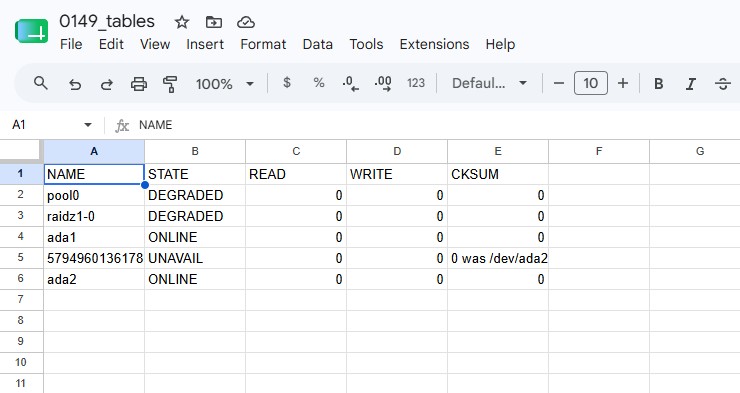740x393 pixels.
Task: Increase decimal places
Action: [x=383, y=84]
